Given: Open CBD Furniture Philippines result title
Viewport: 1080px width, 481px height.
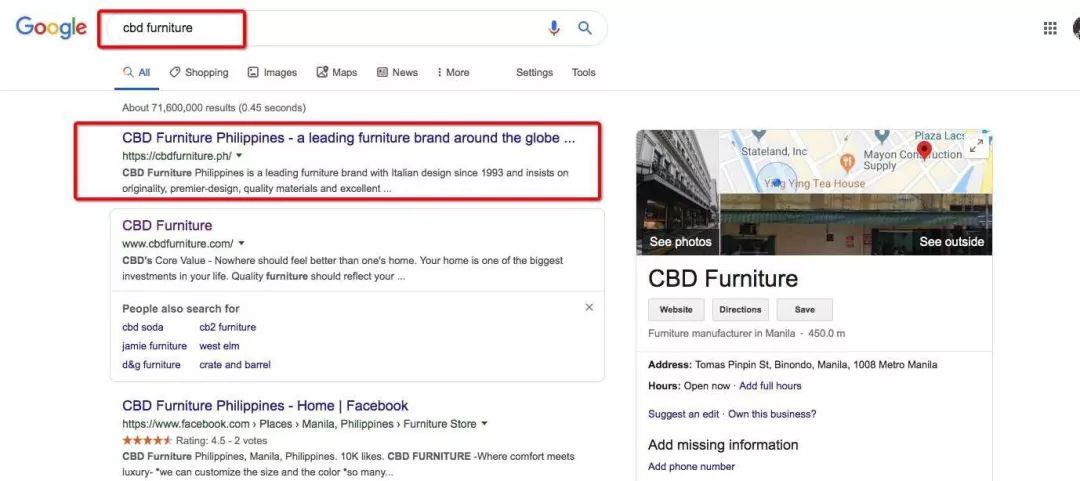Looking at the screenshot, I should coord(349,138).
